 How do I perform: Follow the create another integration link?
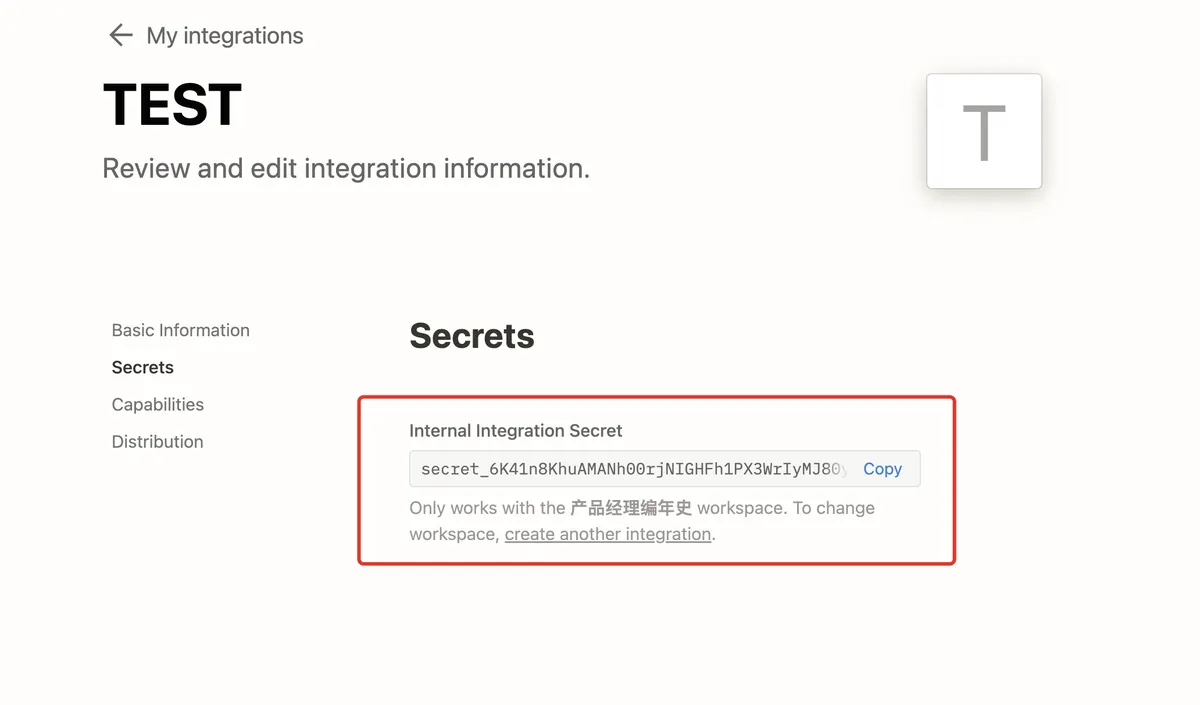608,534
